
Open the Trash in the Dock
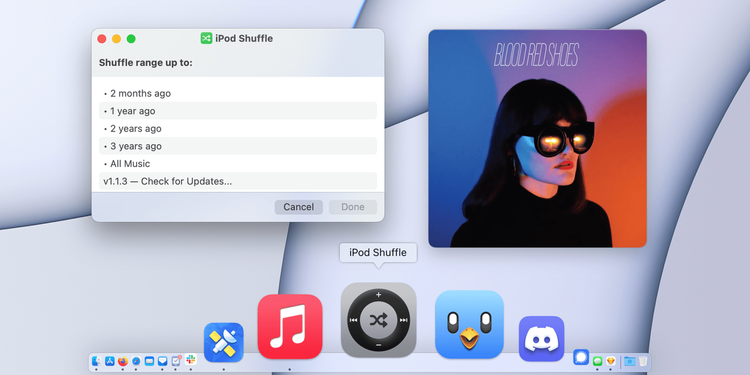coord(643,361)
